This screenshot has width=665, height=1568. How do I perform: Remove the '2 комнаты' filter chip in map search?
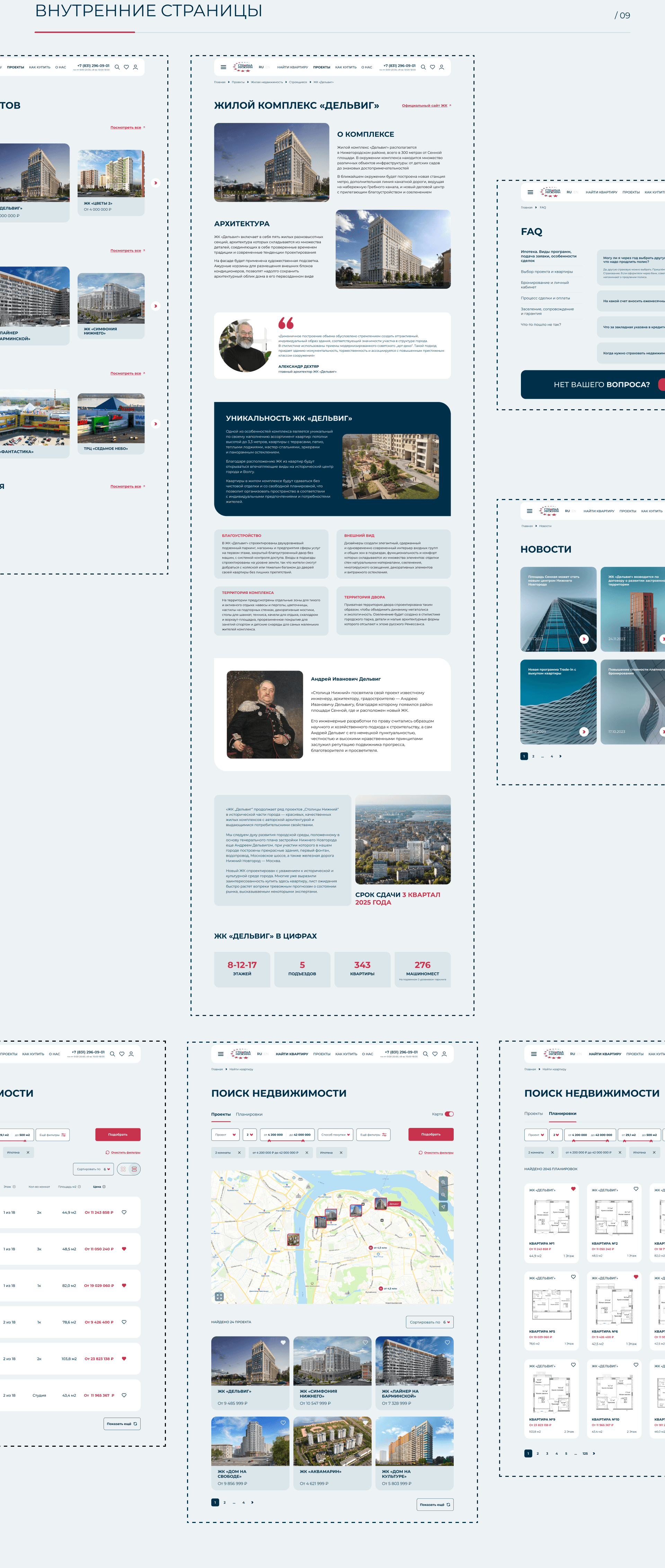point(239,1152)
